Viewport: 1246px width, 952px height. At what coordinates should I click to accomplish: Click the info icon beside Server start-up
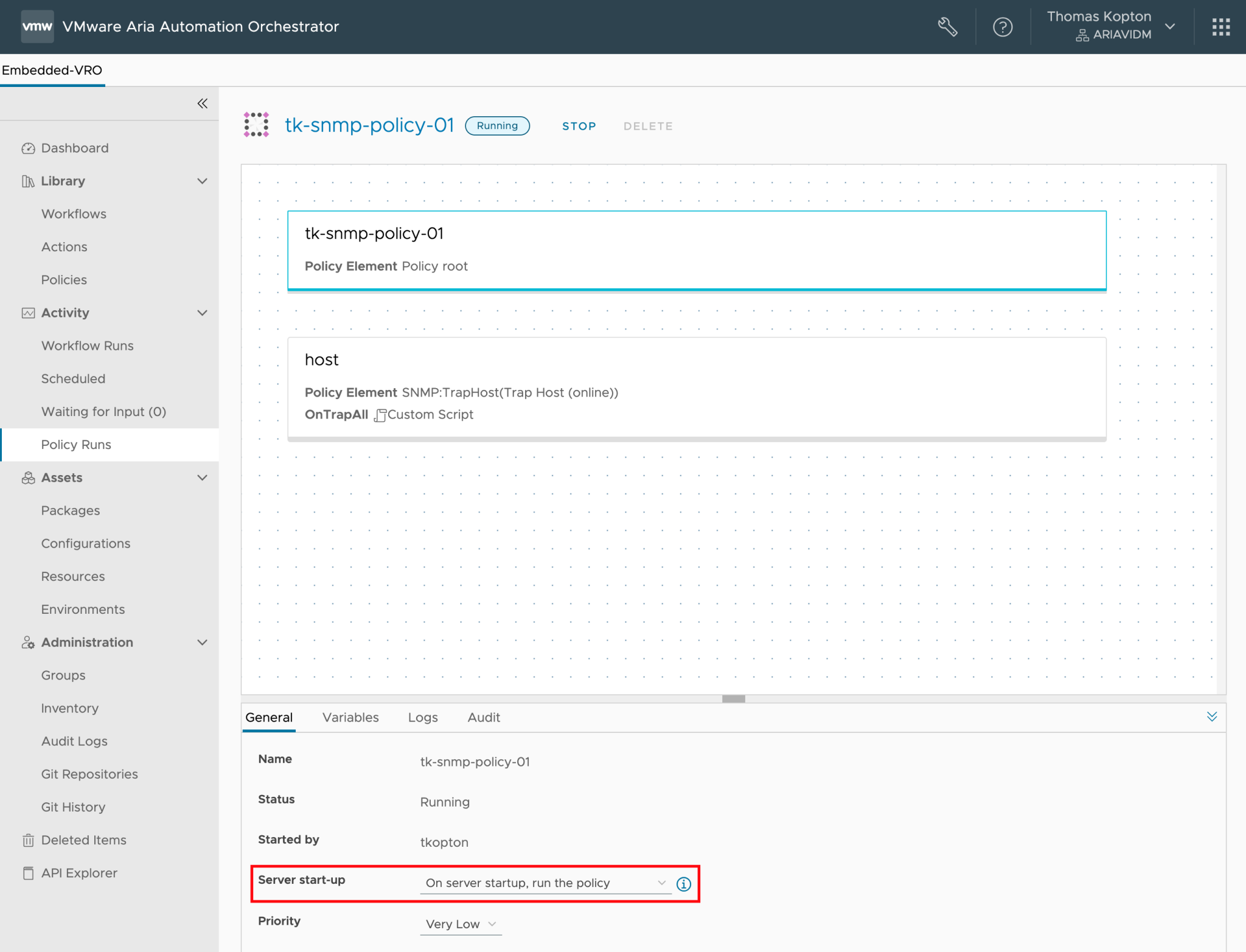tap(684, 884)
